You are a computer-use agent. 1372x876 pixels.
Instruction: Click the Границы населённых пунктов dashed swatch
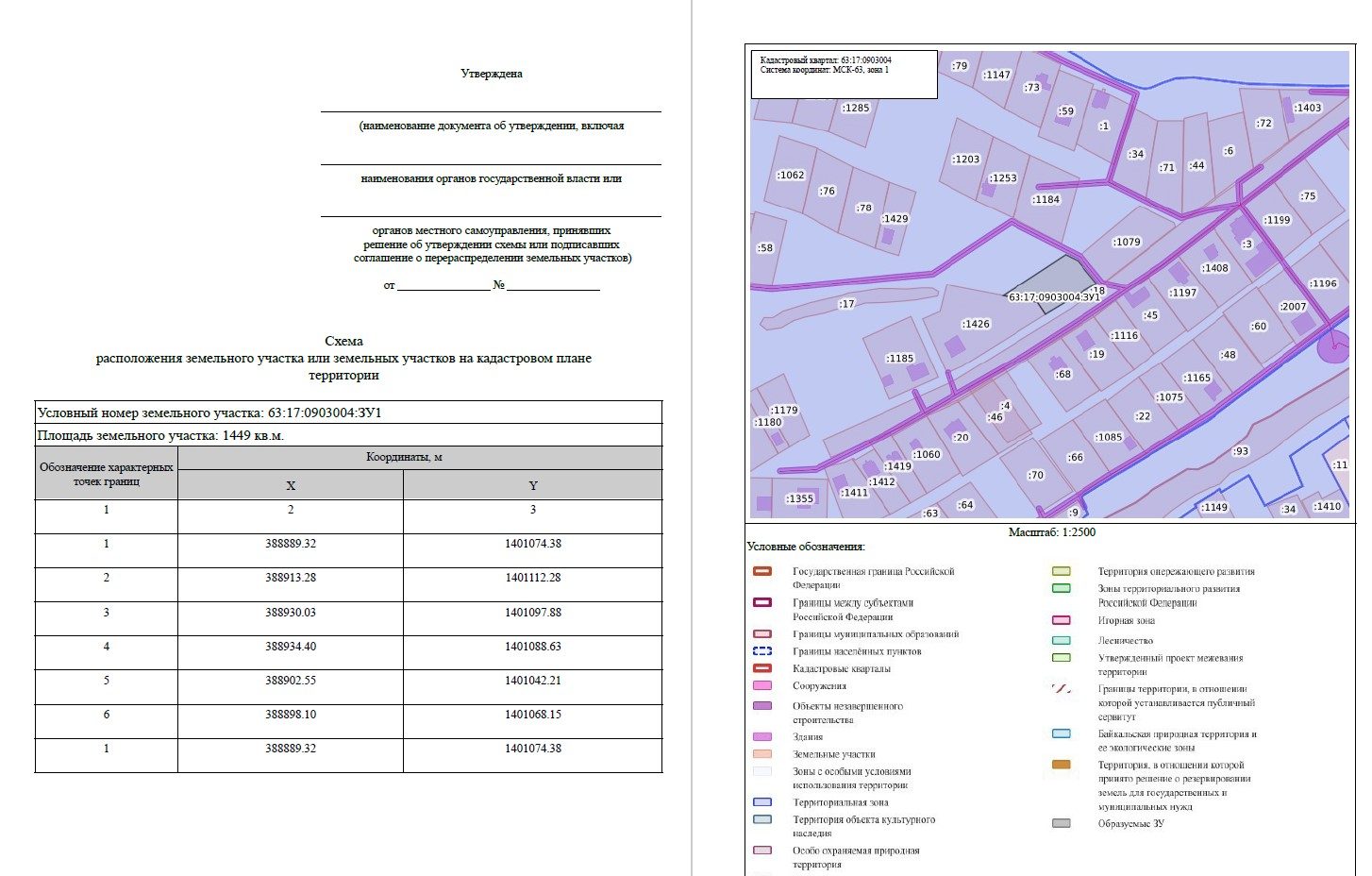[x=762, y=651]
